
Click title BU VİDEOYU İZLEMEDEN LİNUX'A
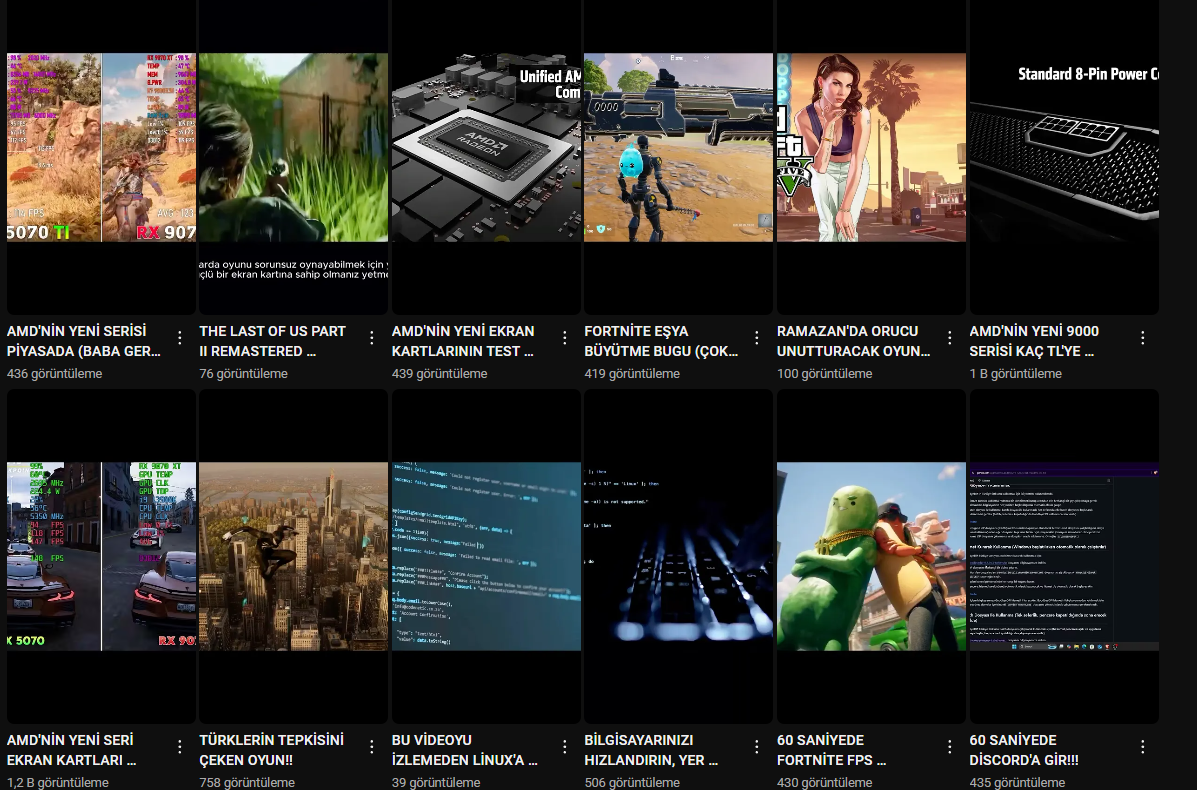[x=465, y=750]
